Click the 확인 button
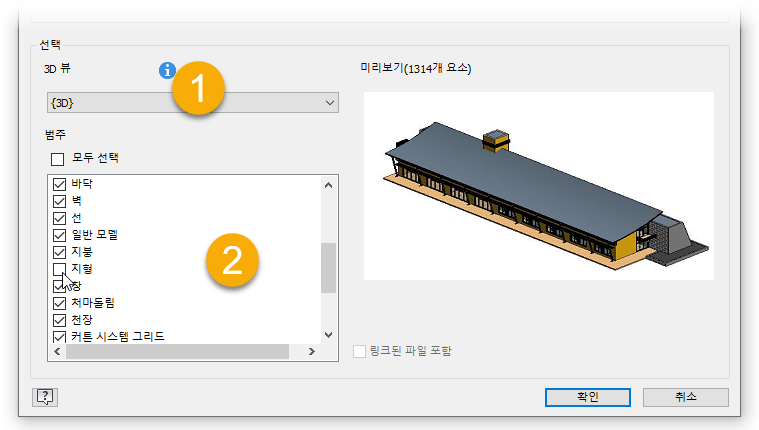Viewport: 759px width, 430px height. pos(588,397)
